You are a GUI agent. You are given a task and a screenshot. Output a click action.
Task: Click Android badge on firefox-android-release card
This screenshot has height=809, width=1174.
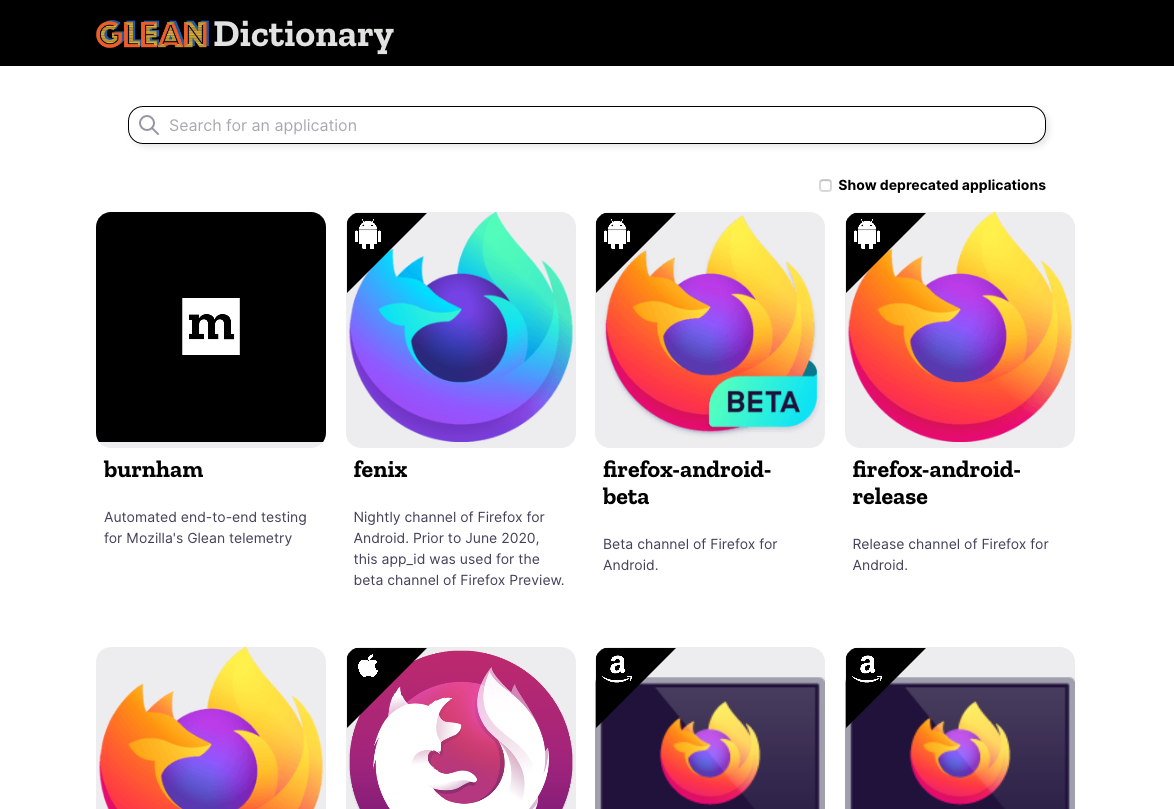(867, 234)
